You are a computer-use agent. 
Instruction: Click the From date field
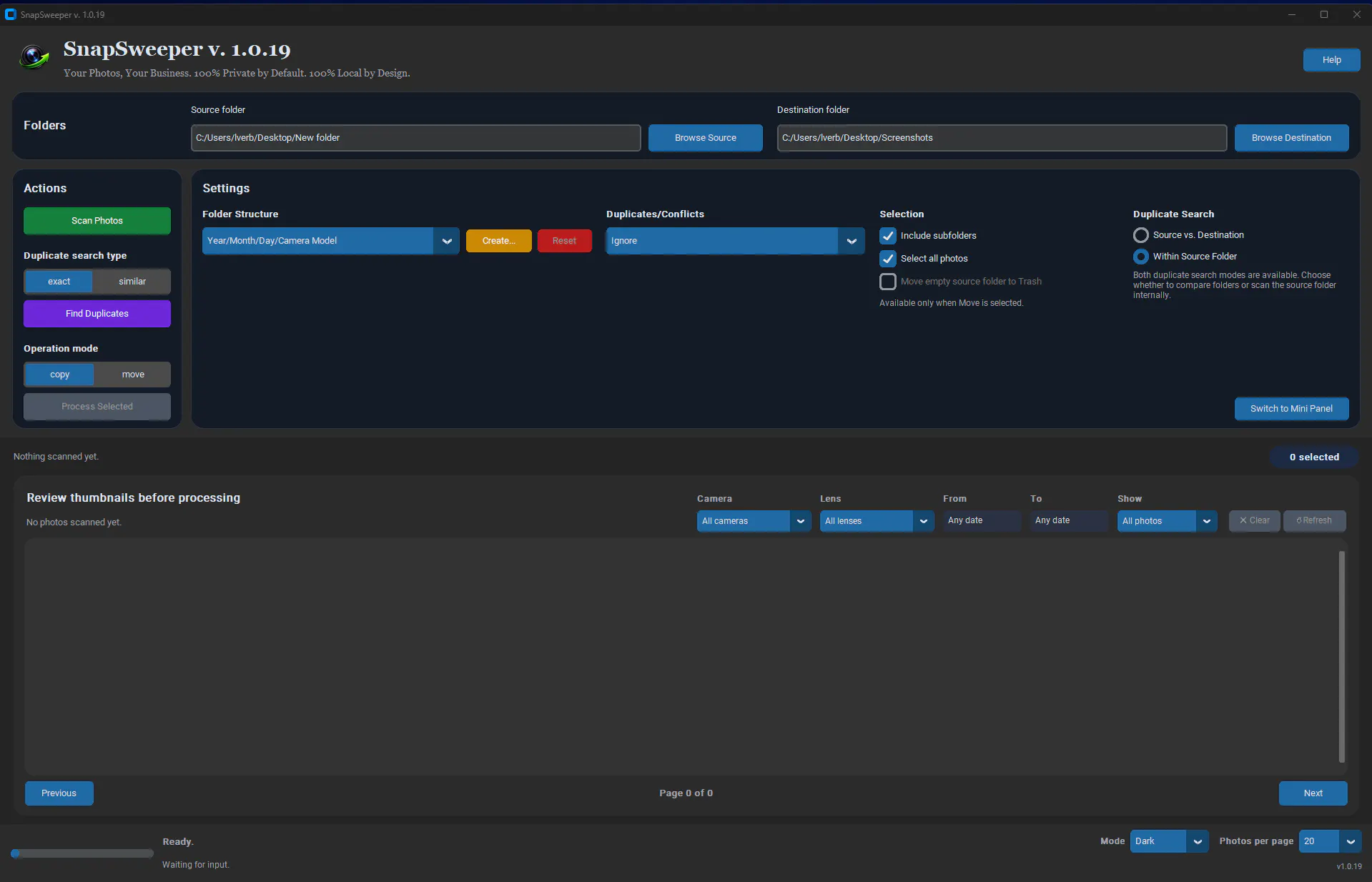982,521
